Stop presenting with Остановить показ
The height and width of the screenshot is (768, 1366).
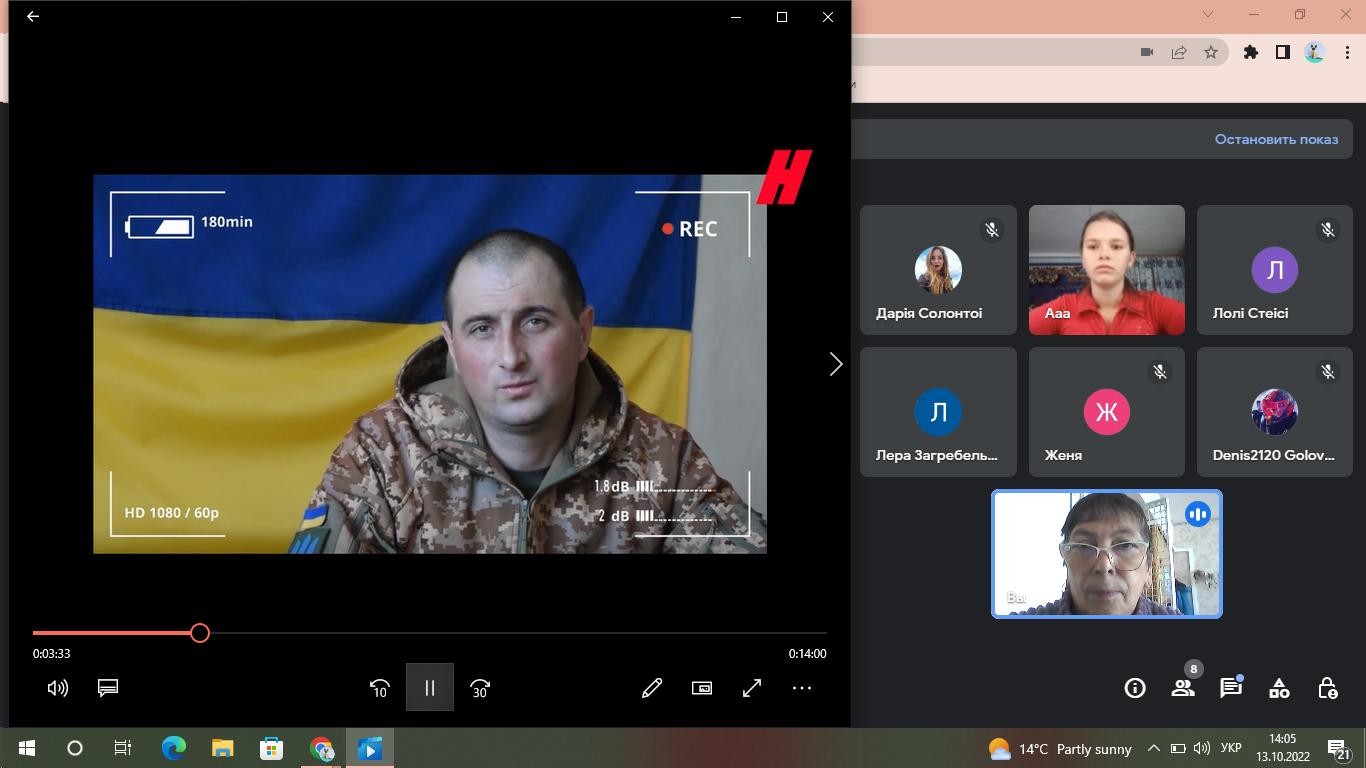[x=1276, y=139]
